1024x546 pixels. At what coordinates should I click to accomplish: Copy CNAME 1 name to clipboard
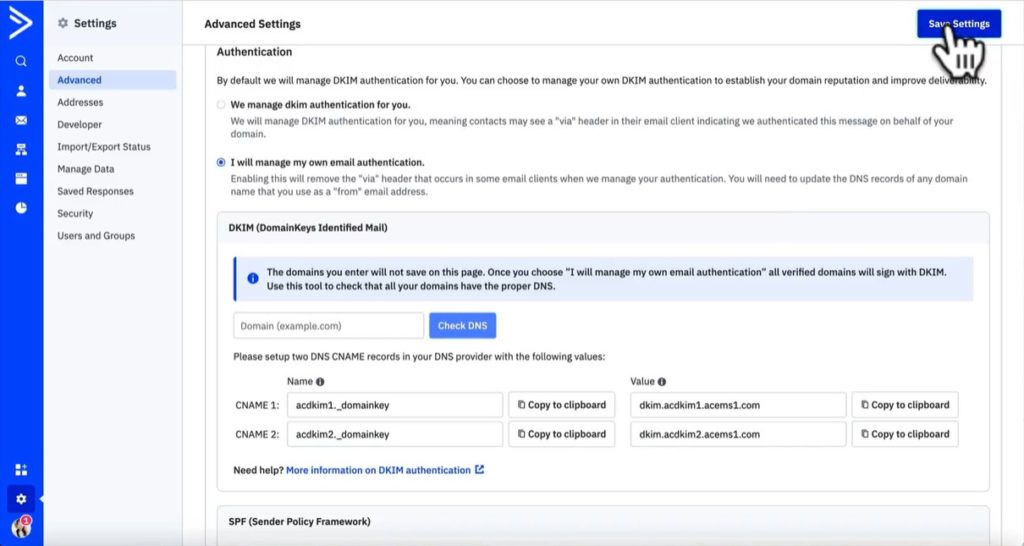point(561,405)
